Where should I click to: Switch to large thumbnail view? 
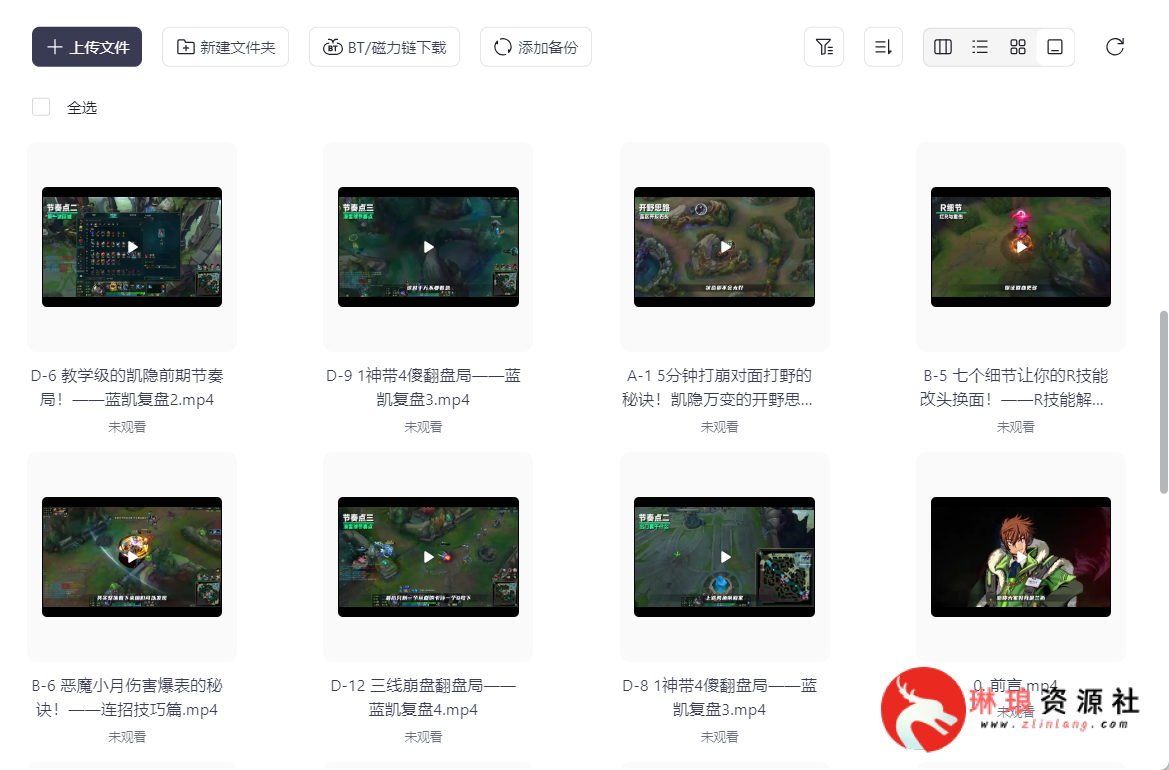coord(1055,47)
